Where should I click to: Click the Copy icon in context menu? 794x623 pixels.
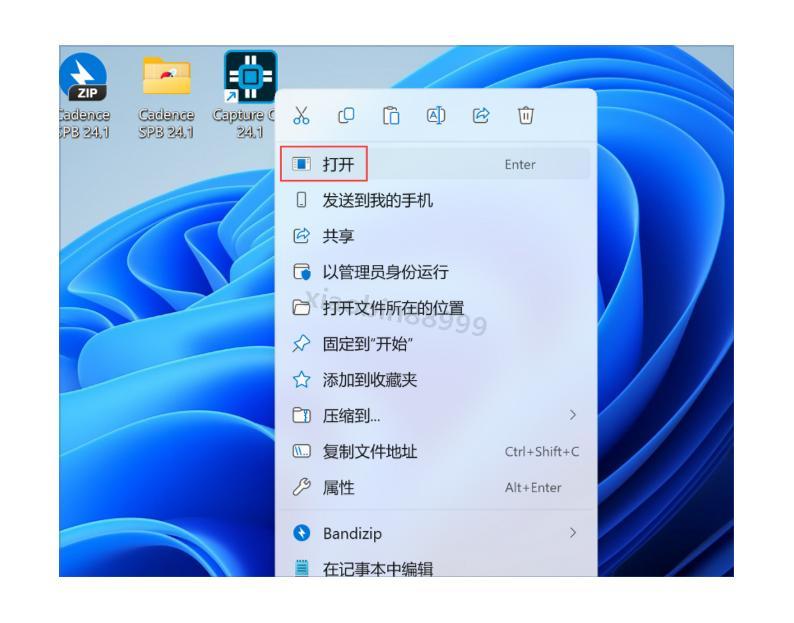pos(346,115)
